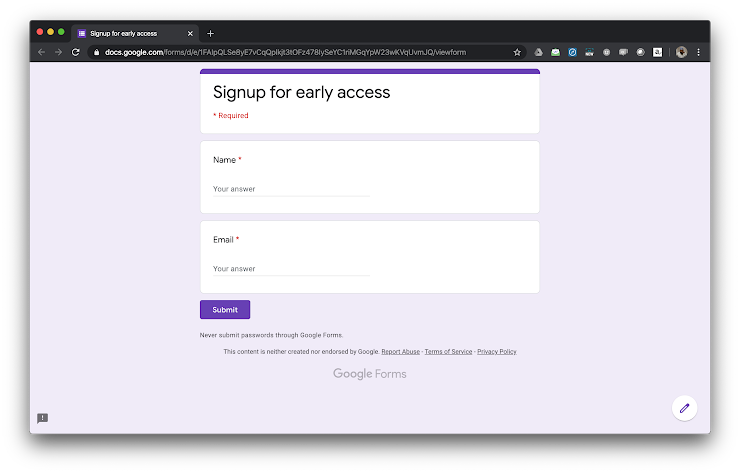Close the Signup for early access tab

pos(190,33)
